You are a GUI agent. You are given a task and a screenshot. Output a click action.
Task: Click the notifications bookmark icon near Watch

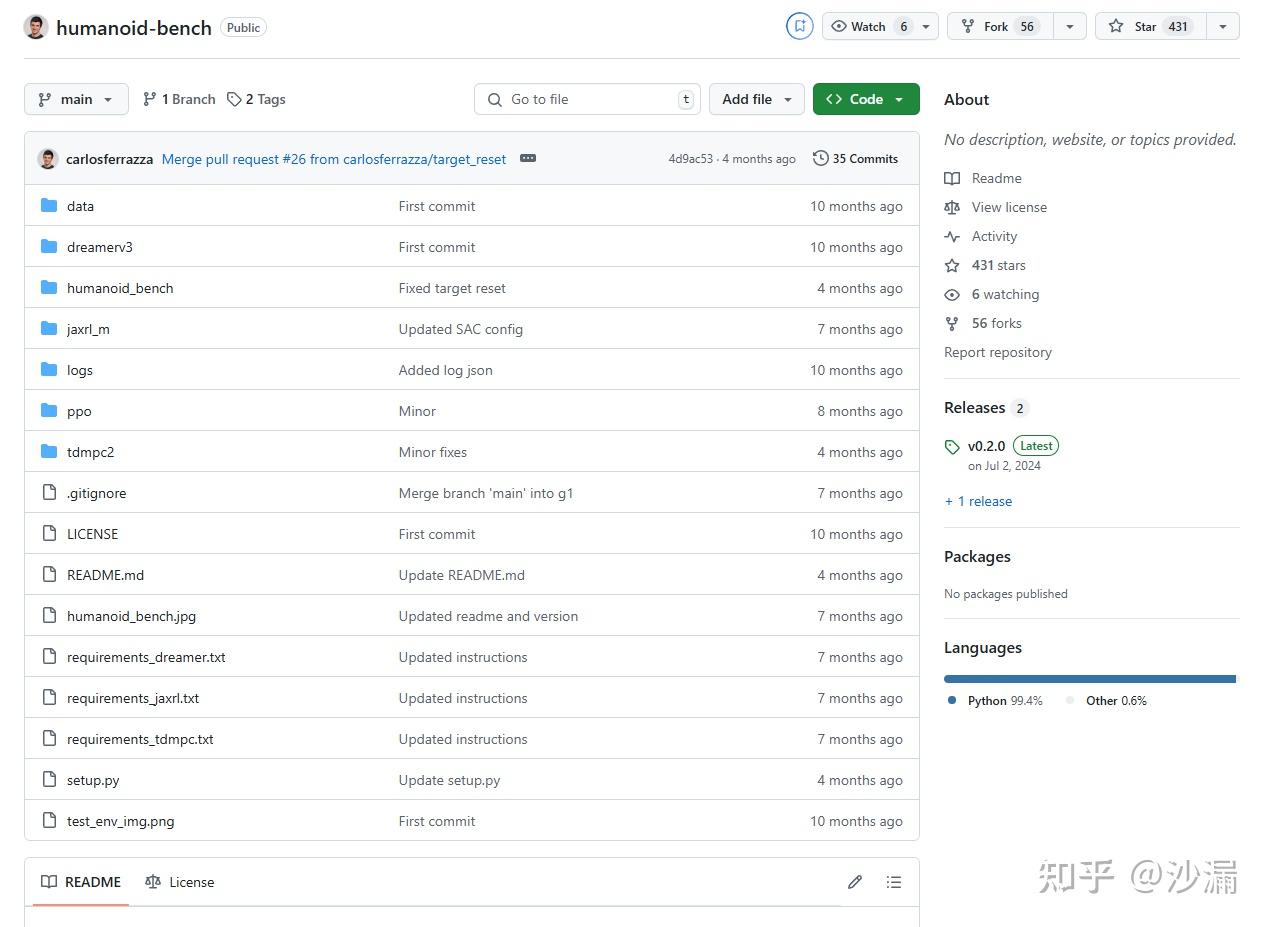[x=800, y=26]
